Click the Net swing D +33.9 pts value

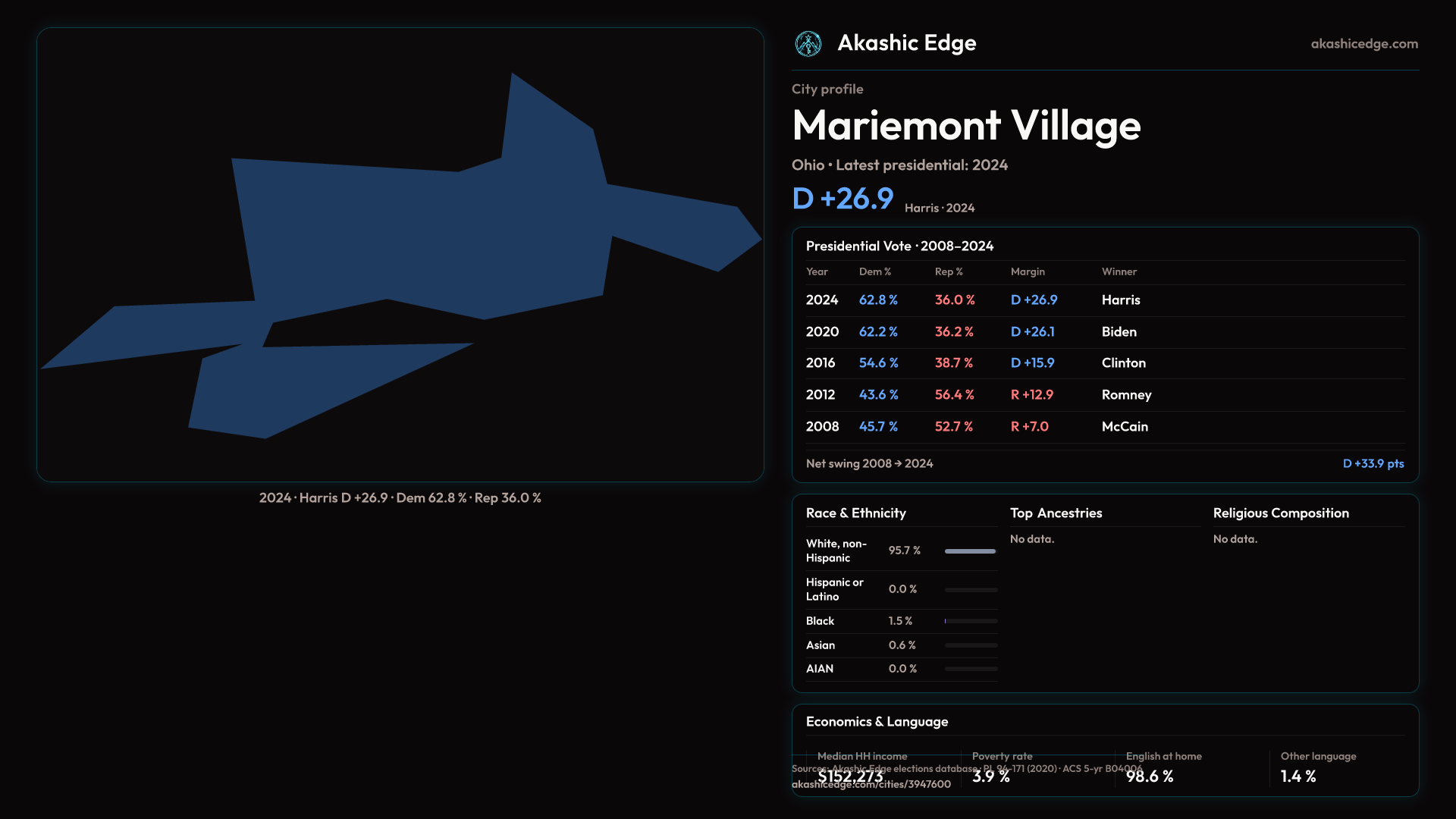click(x=1373, y=463)
